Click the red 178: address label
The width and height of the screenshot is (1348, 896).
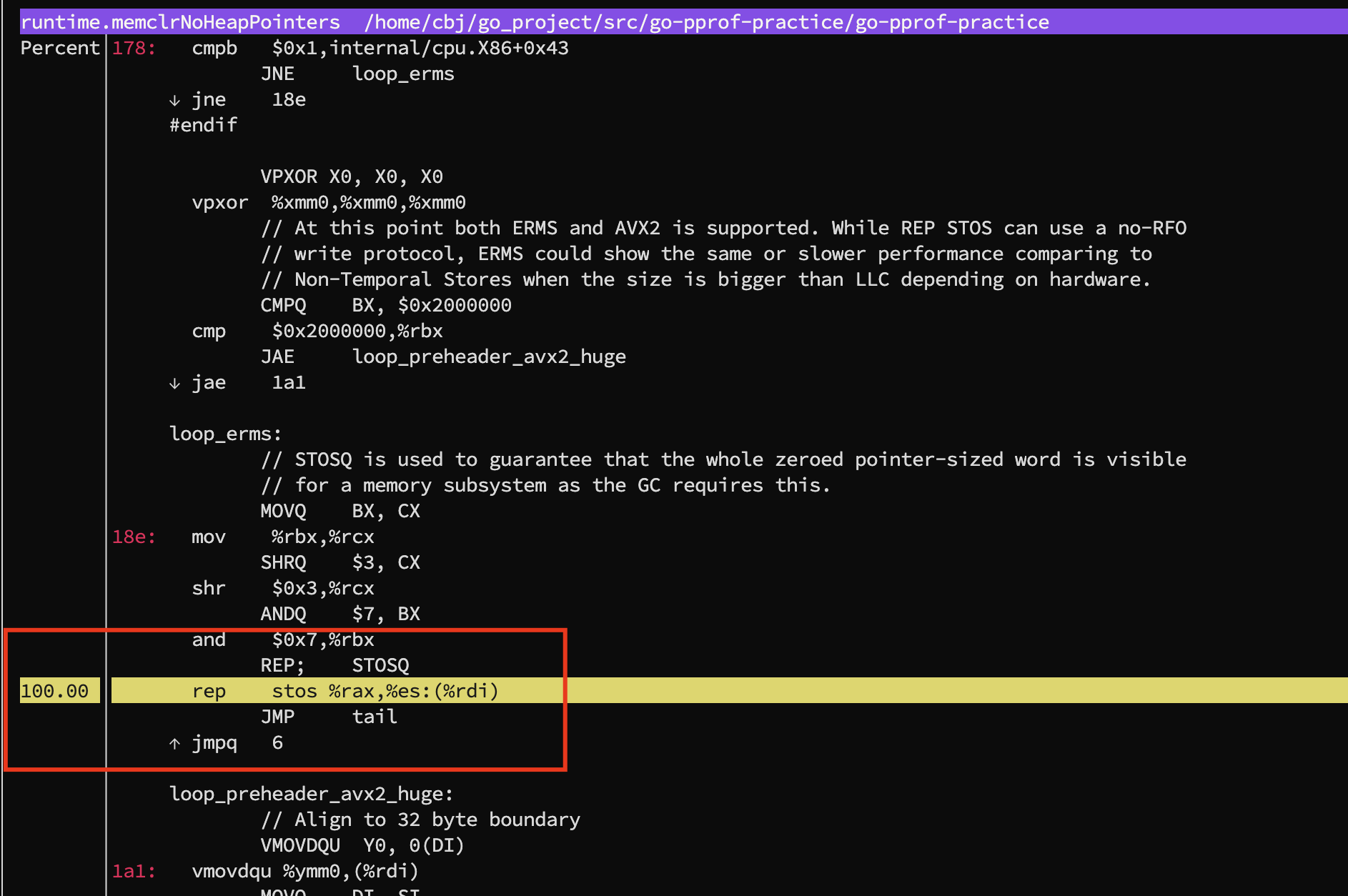tap(134, 48)
